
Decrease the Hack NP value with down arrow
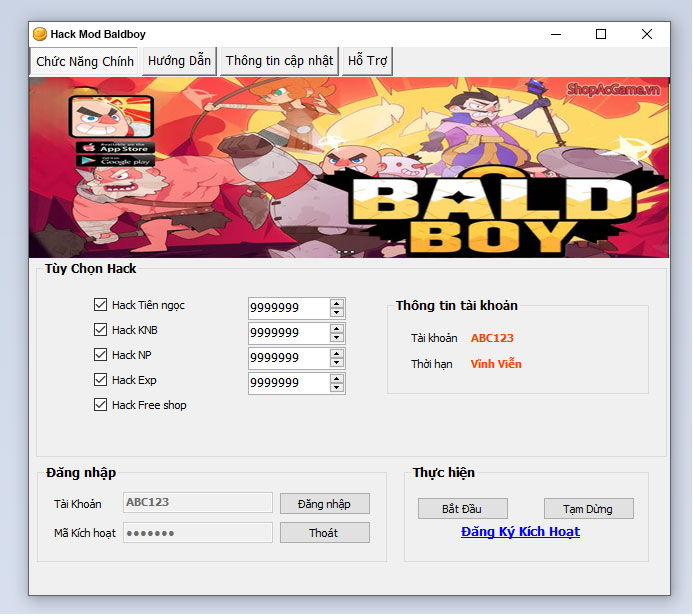[x=337, y=363]
